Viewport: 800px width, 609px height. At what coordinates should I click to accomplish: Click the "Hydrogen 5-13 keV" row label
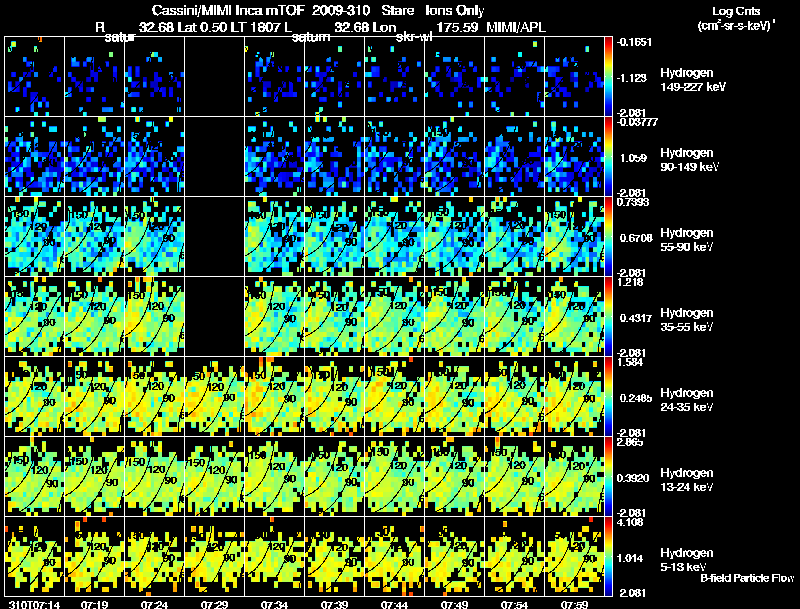pyautogui.click(x=687, y=560)
